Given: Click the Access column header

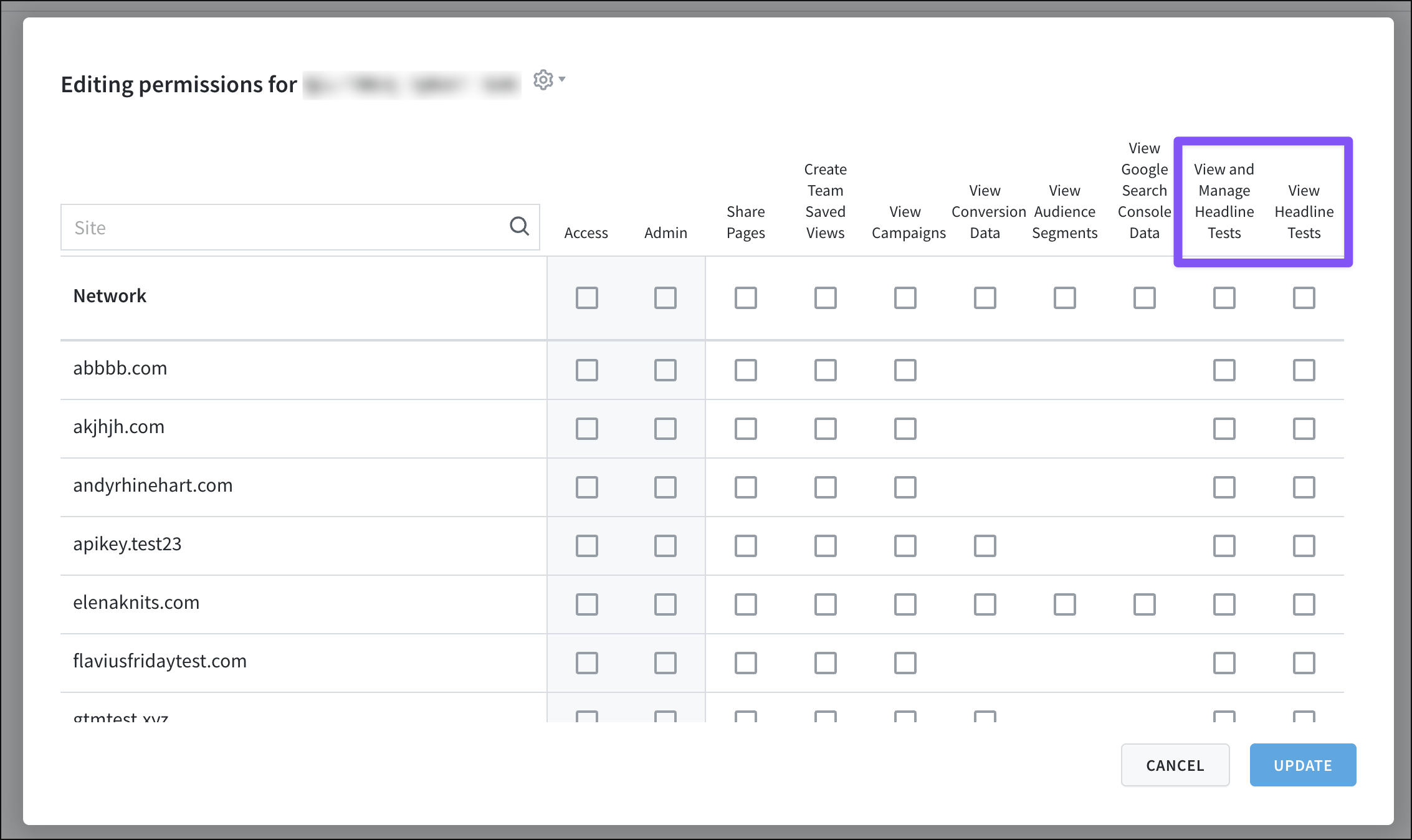Looking at the screenshot, I should pyautogui.click(x=586, y=233).
